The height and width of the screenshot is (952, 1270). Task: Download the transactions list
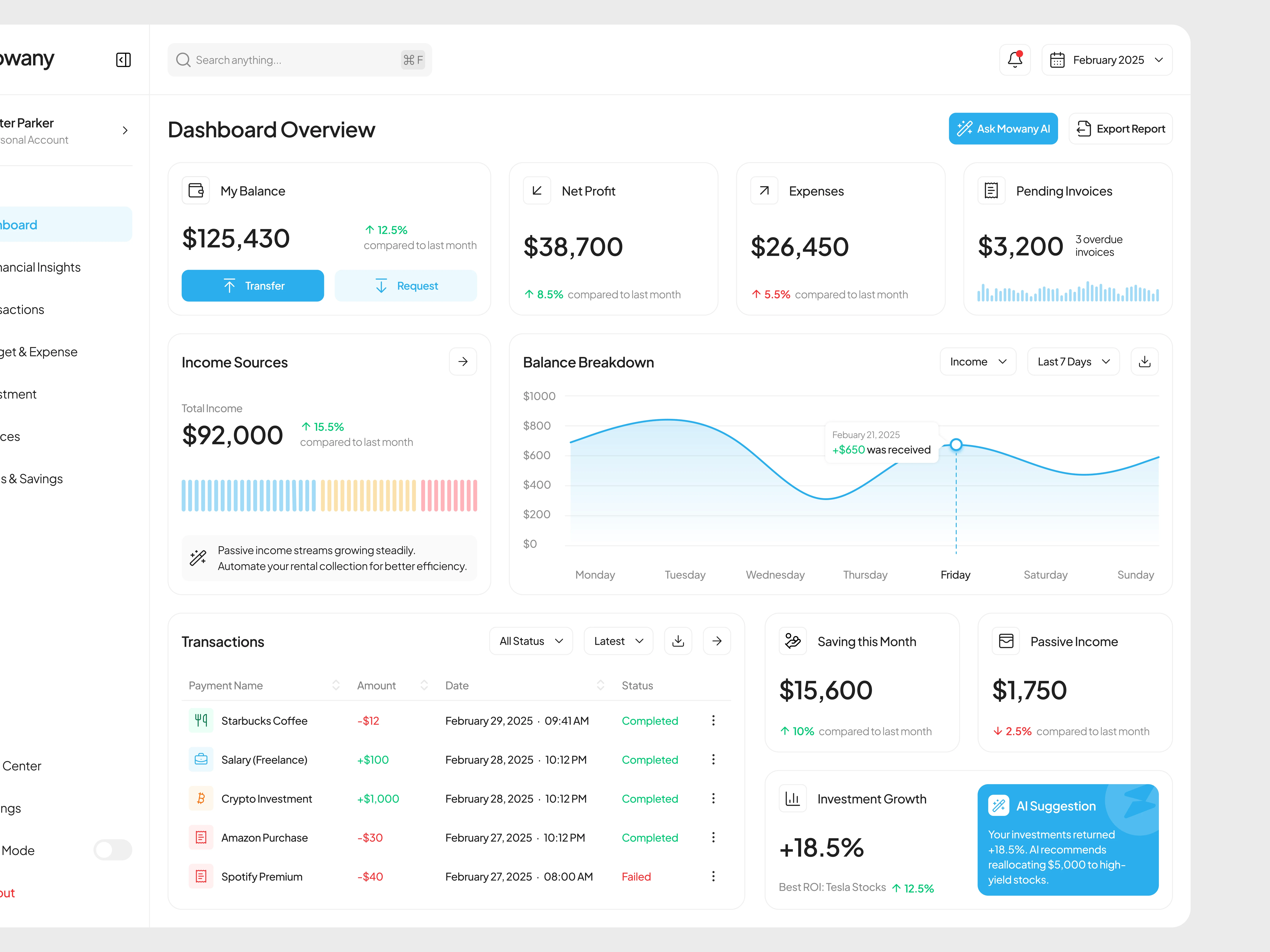pyautogui.click(x=678, y=641)
